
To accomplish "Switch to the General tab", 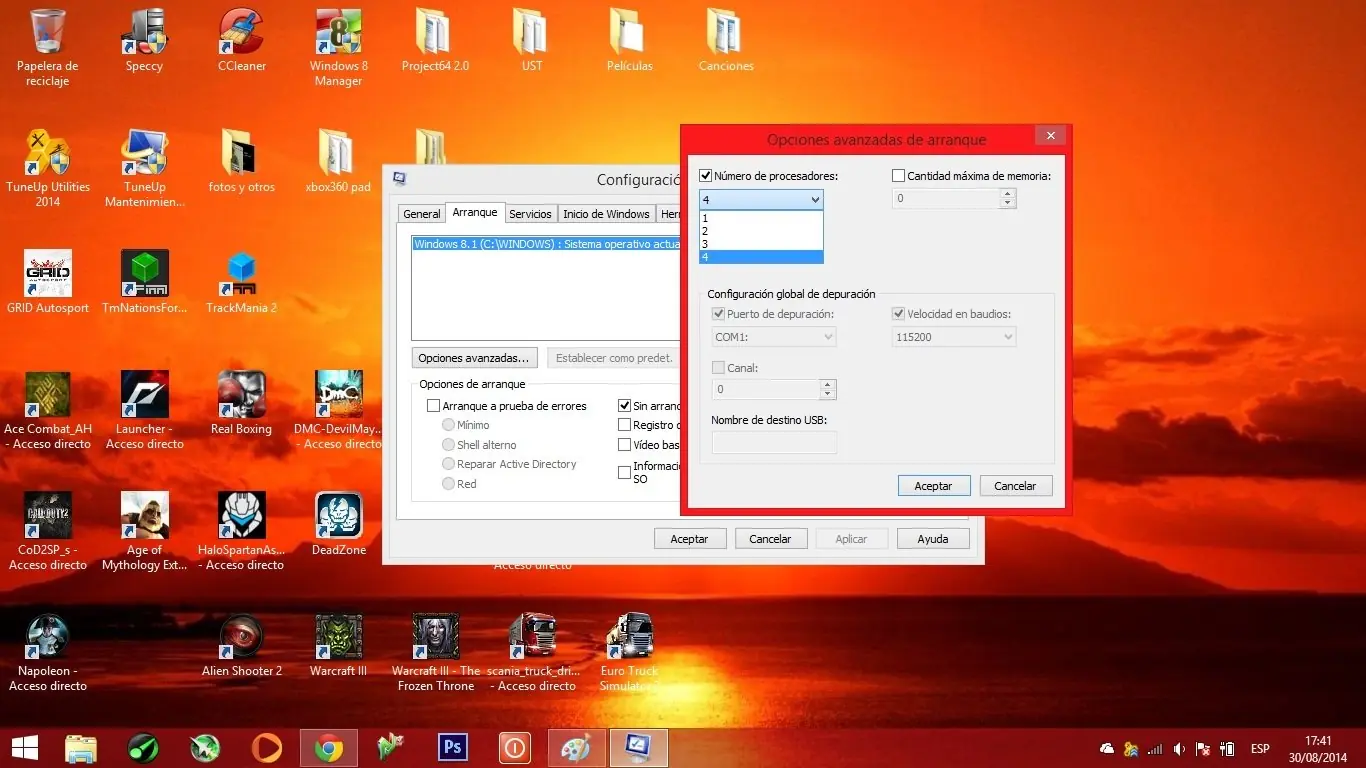I will [421, 214].
